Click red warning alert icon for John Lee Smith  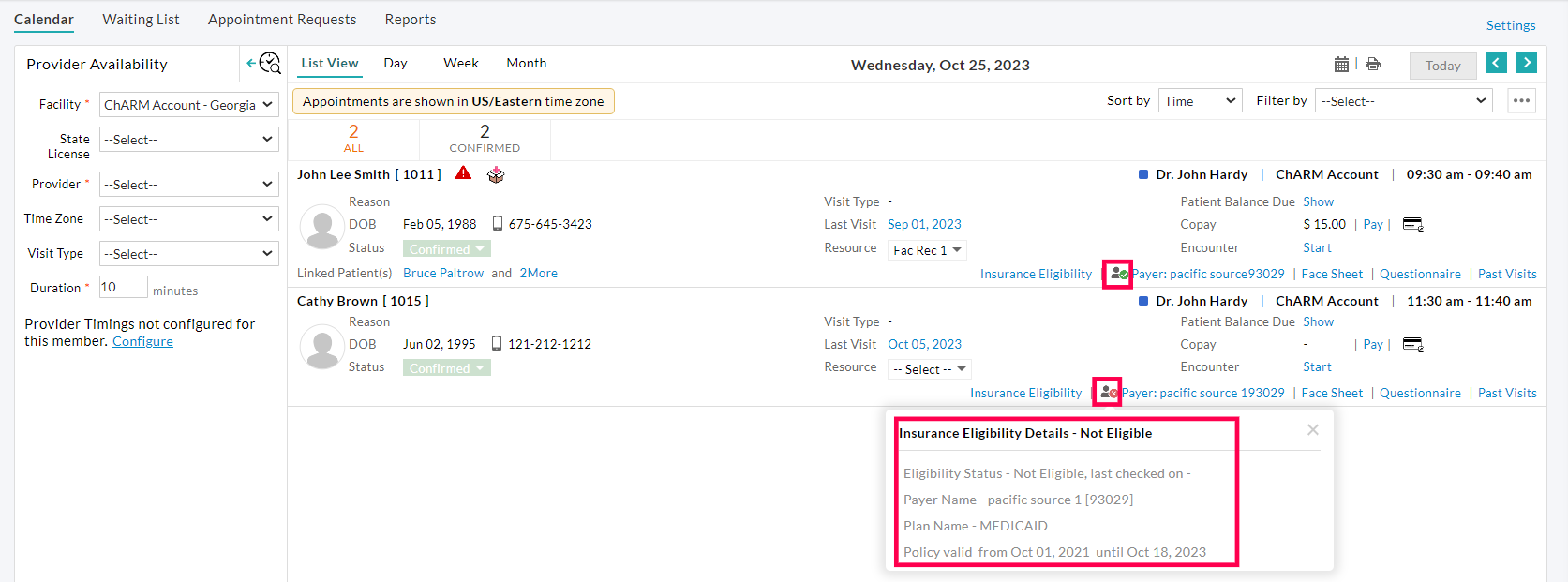(463, 173)
